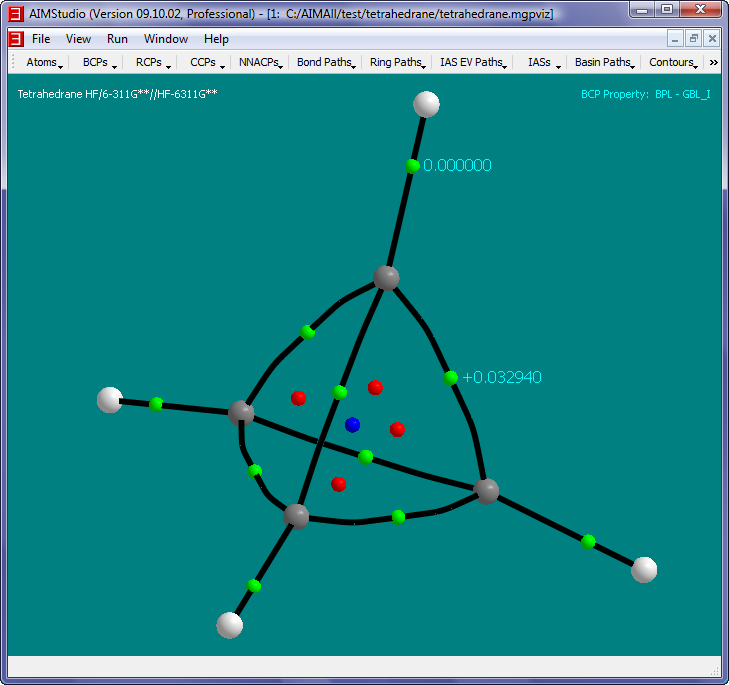
Task: Open the Contours toolbar dropdown
Action: pyautogui.click(x=674, y=62)
